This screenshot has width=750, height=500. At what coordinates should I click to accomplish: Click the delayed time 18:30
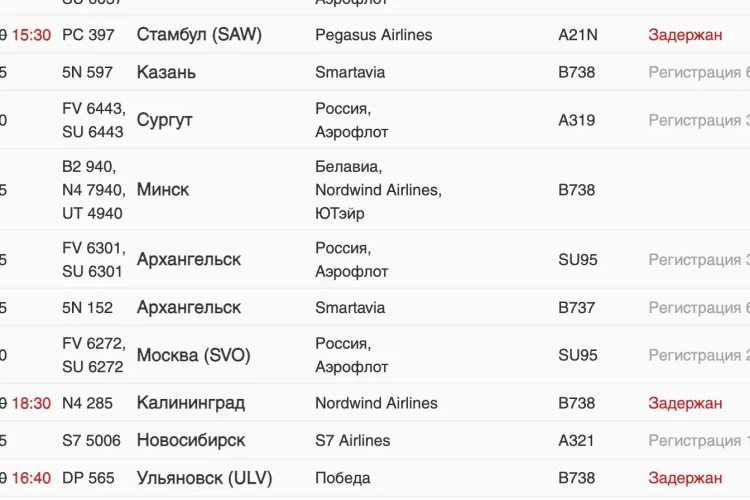pos(31,403)
